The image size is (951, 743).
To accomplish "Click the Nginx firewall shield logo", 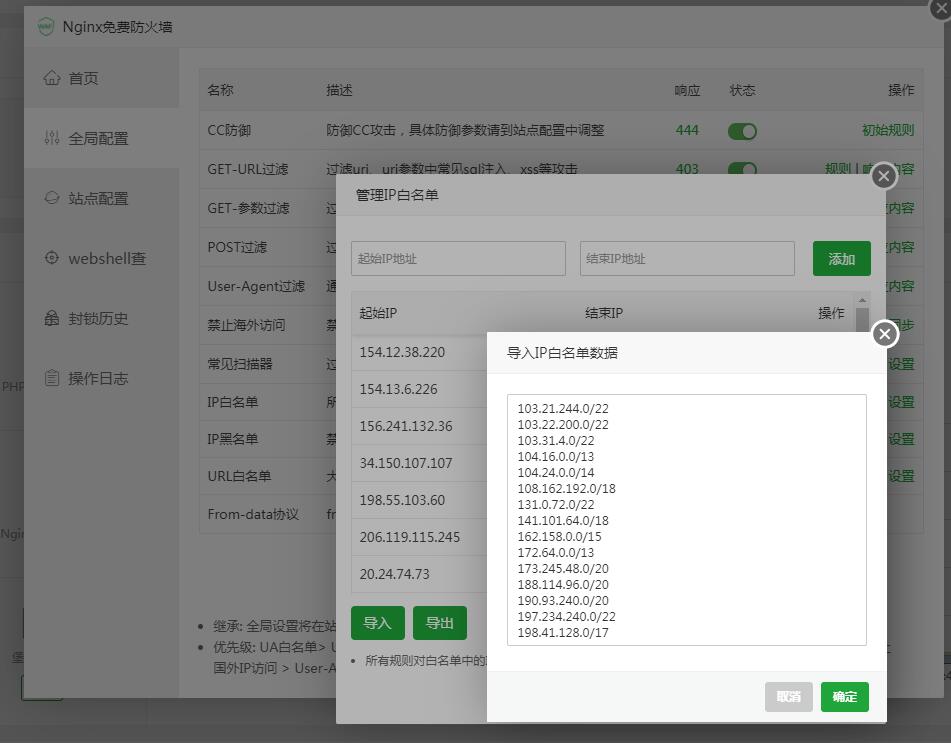I will click(46, 27).
